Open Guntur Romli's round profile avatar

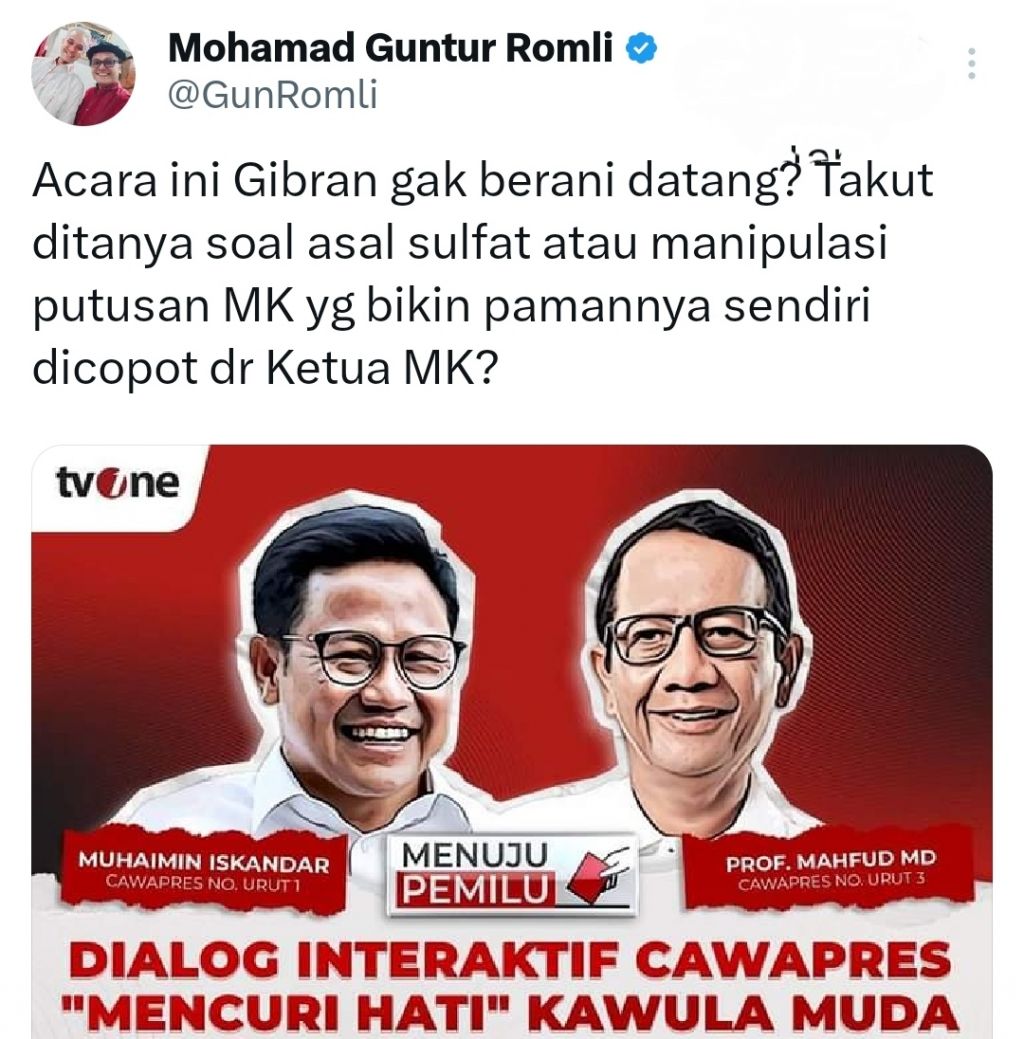click(83, 74)
